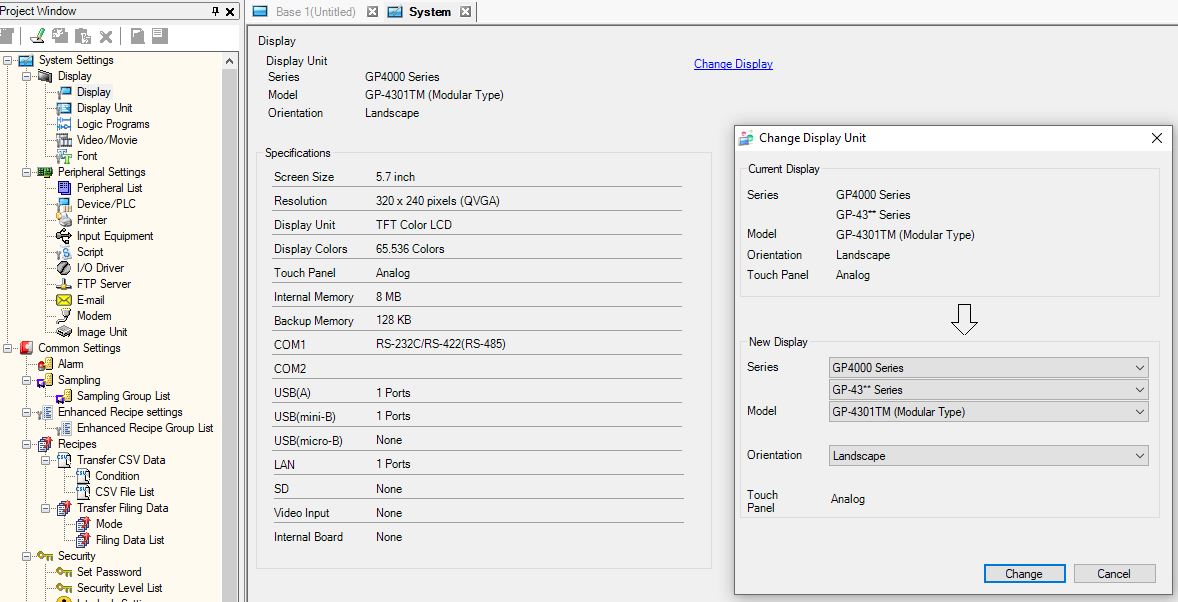Open FTP Server settings
Viewport: 1178px width, 602px height.
click(104, 283)
